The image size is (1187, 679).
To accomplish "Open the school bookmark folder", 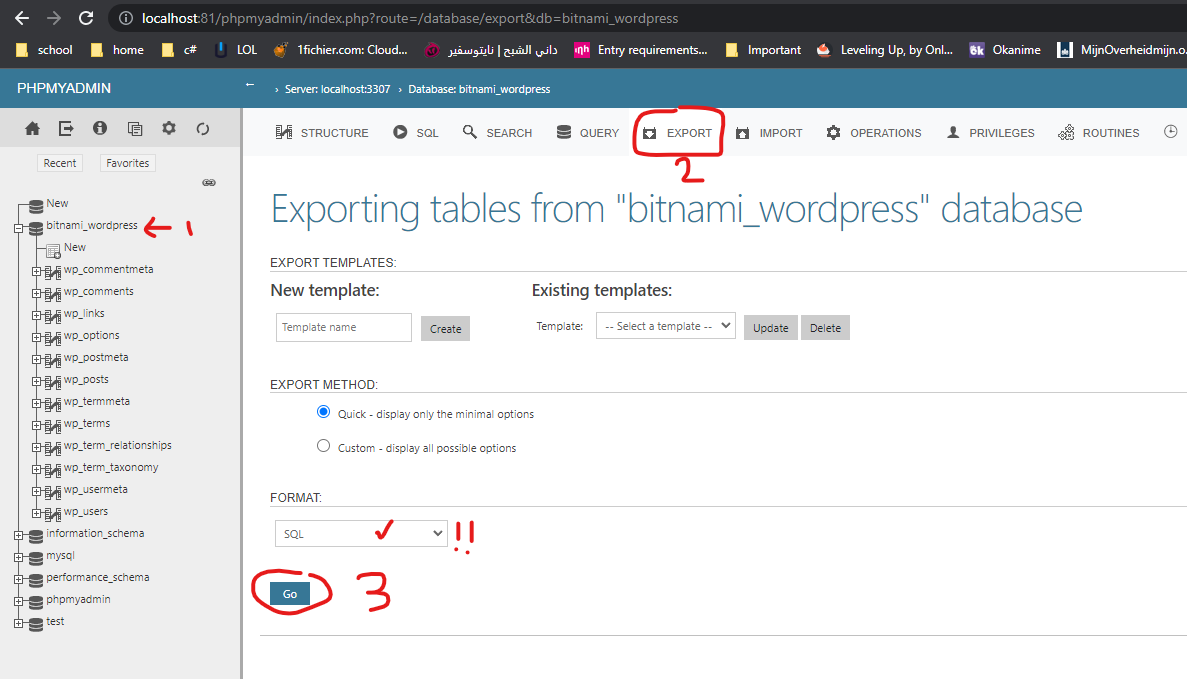I will point(45,50).
